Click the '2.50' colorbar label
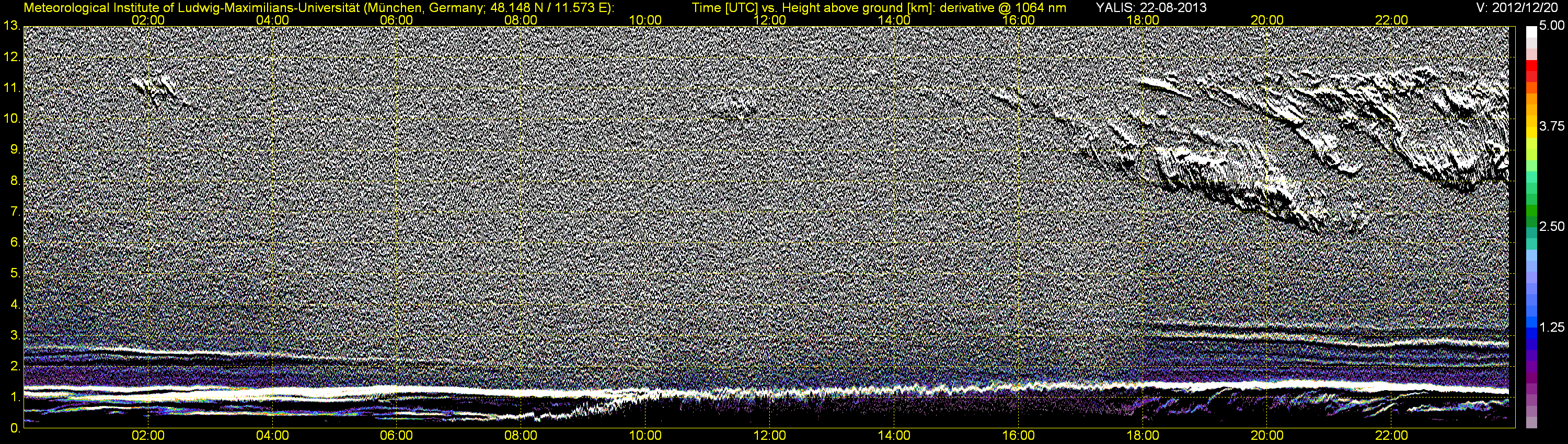This screenshot has height=444, width=1568. coord(1552,227)
